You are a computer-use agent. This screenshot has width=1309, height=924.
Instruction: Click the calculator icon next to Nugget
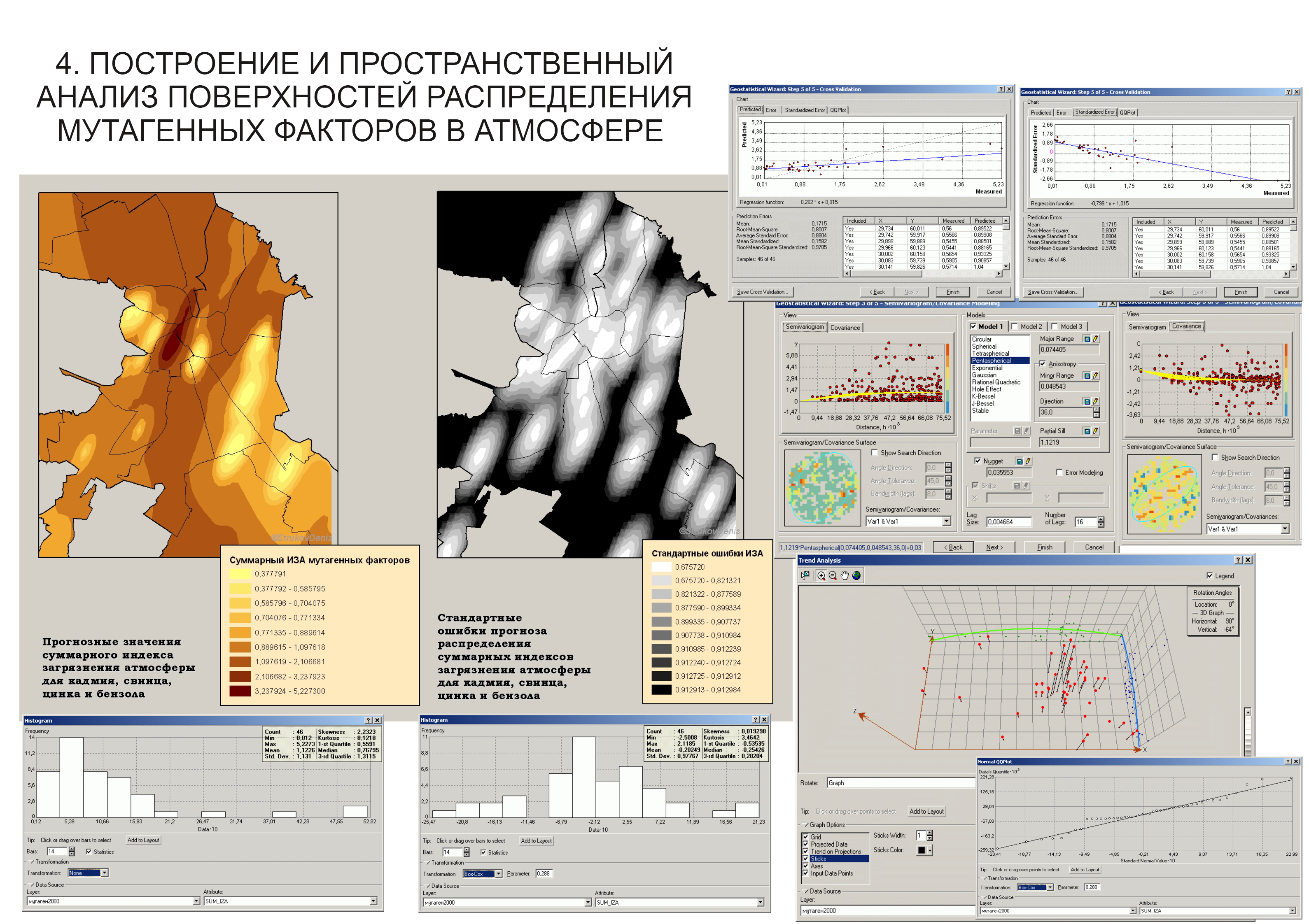tap(1020, 461)
